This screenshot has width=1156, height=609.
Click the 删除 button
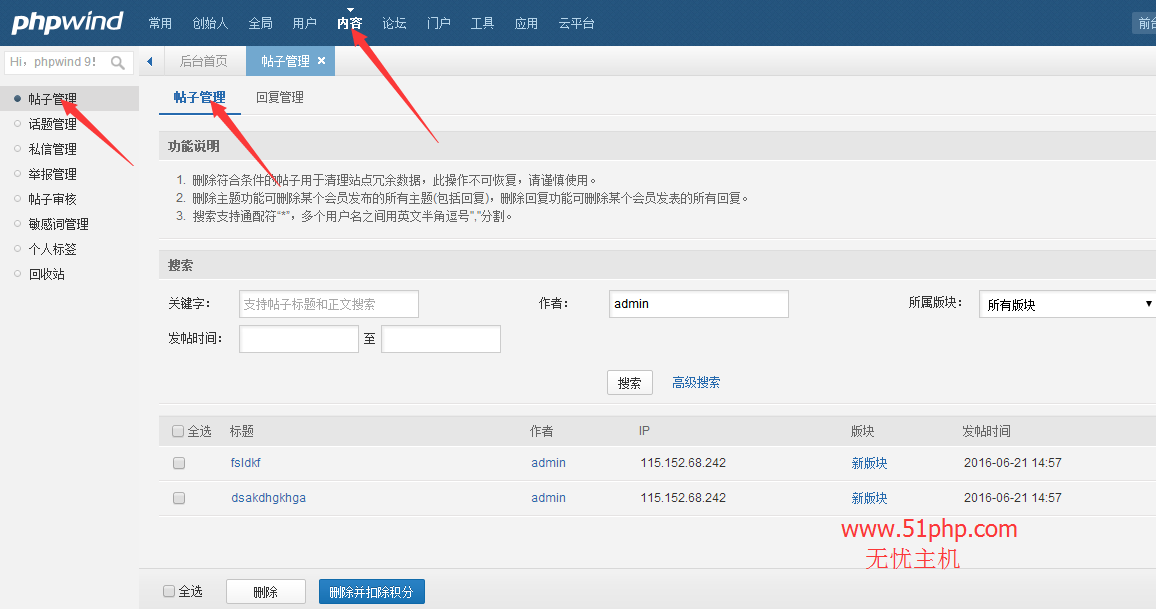click(x=265, y=592)
